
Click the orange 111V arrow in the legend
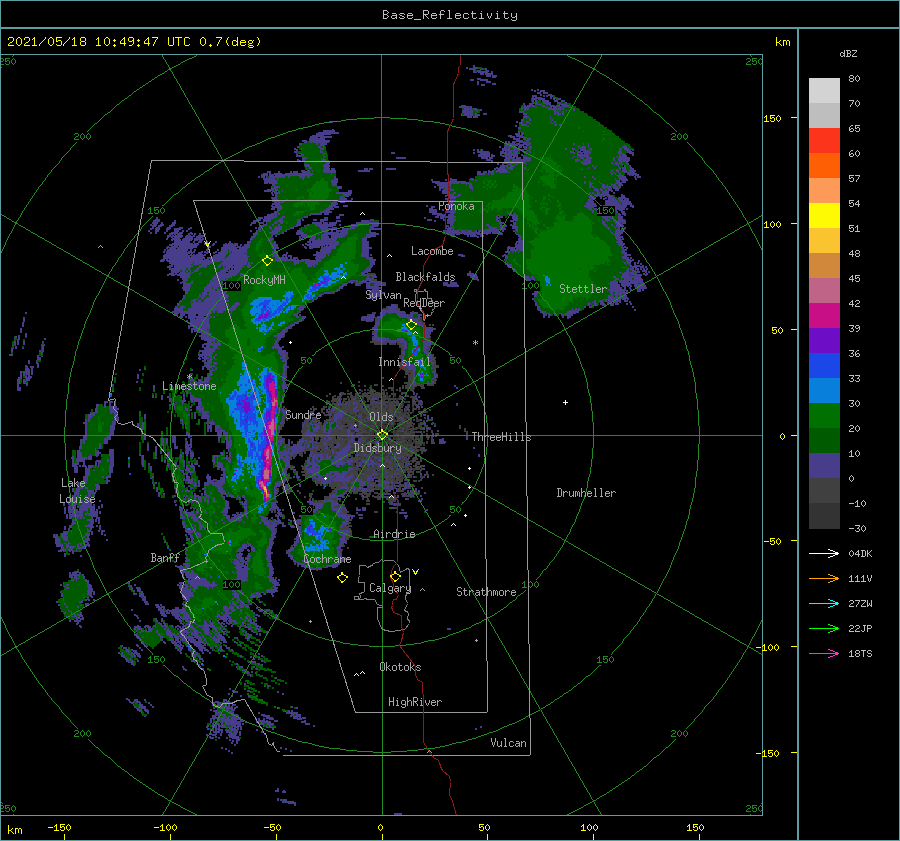tap(824, 579)
